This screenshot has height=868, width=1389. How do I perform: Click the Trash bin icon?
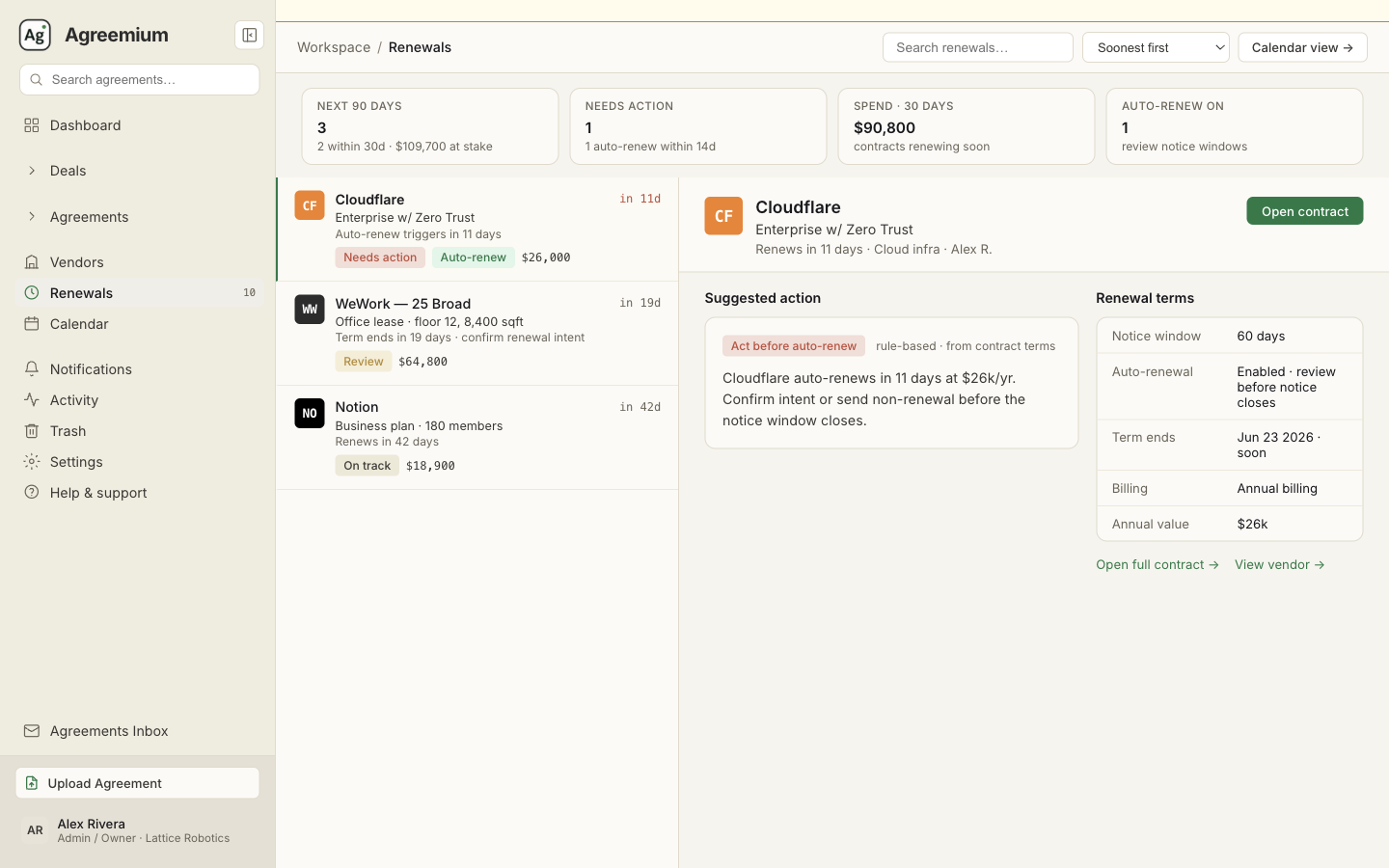point(32,431)
